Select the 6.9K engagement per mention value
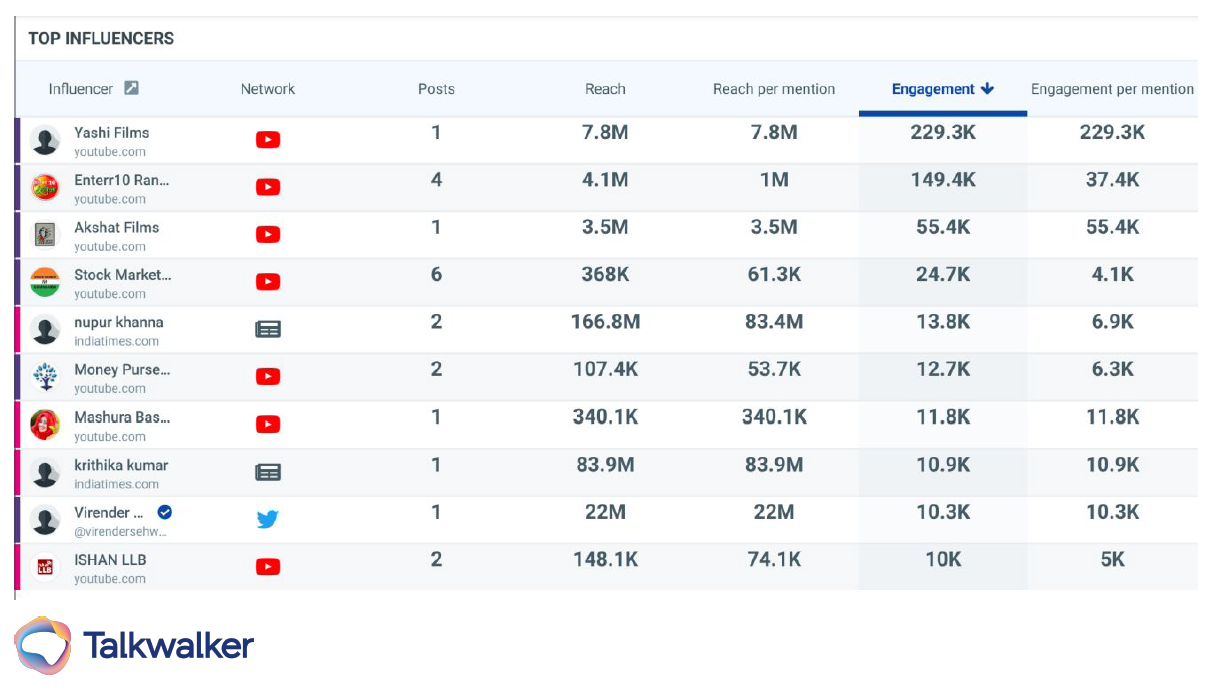Image resolution: width=1215 pixels, height=693 pixels. tap(1112, 322)
